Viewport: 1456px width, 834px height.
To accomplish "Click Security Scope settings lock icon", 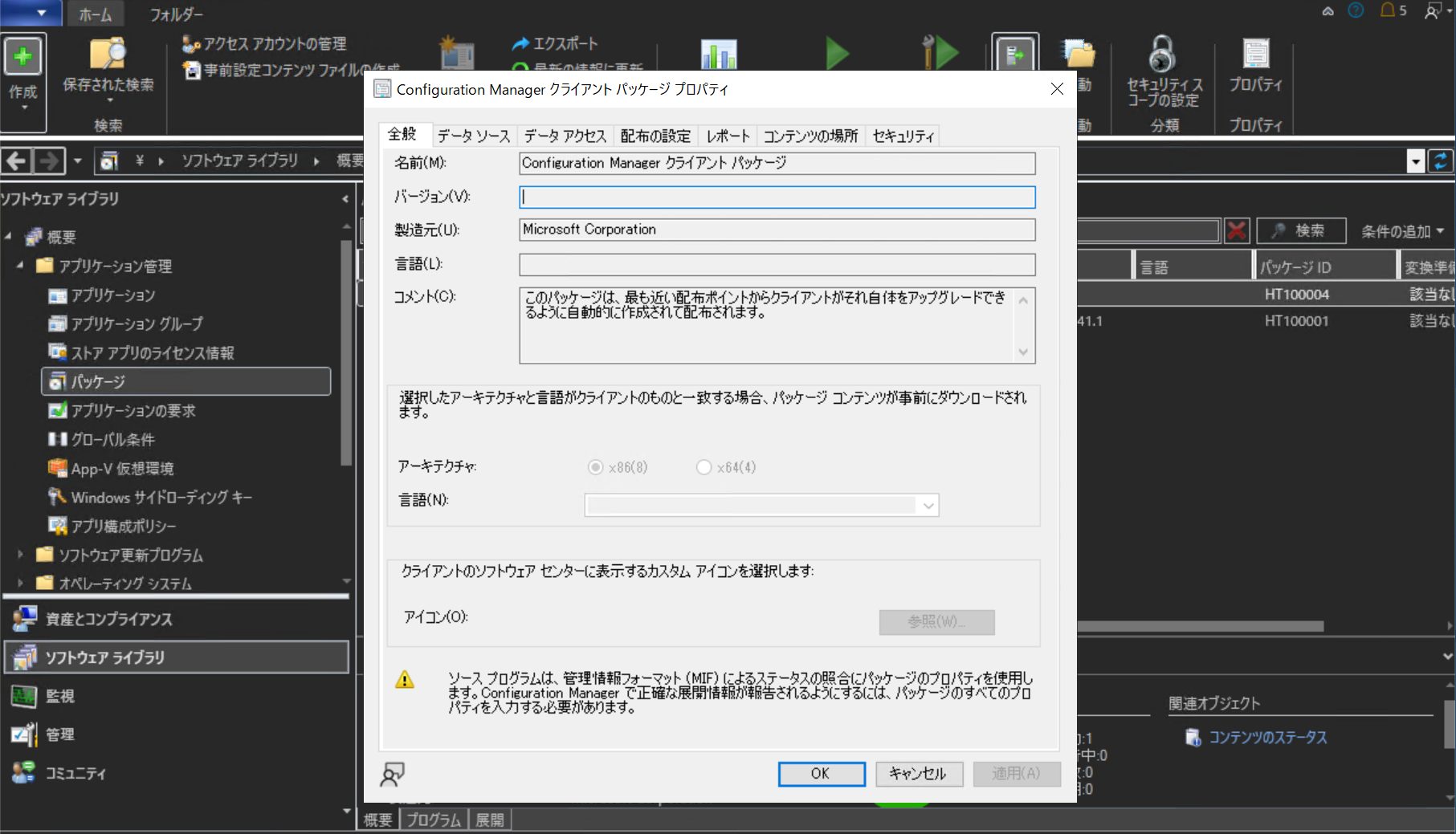I will coord(1161,55).
